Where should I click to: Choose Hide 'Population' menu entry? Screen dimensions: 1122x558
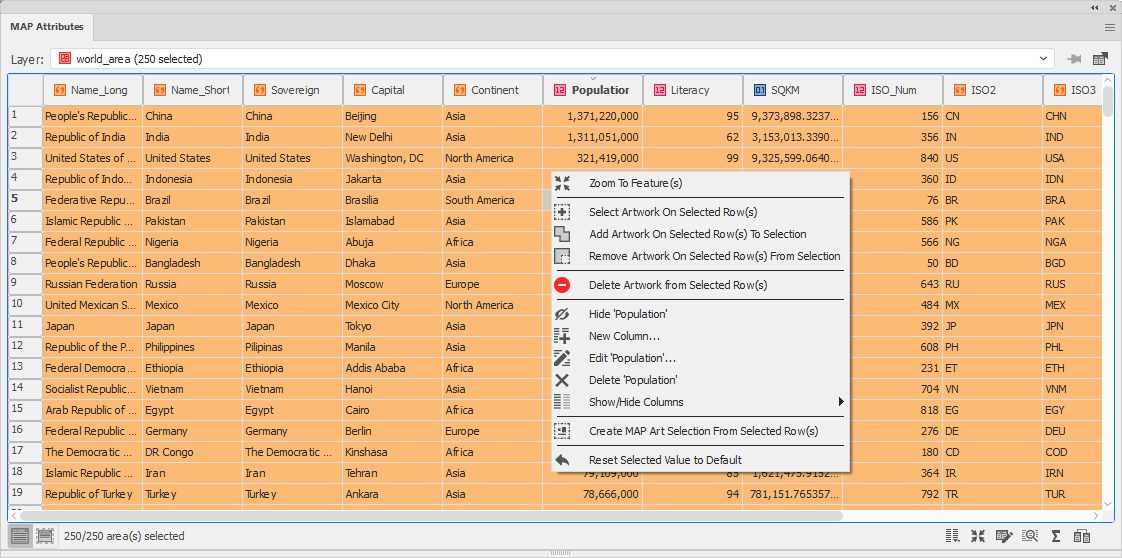click(x=701, y=314)
